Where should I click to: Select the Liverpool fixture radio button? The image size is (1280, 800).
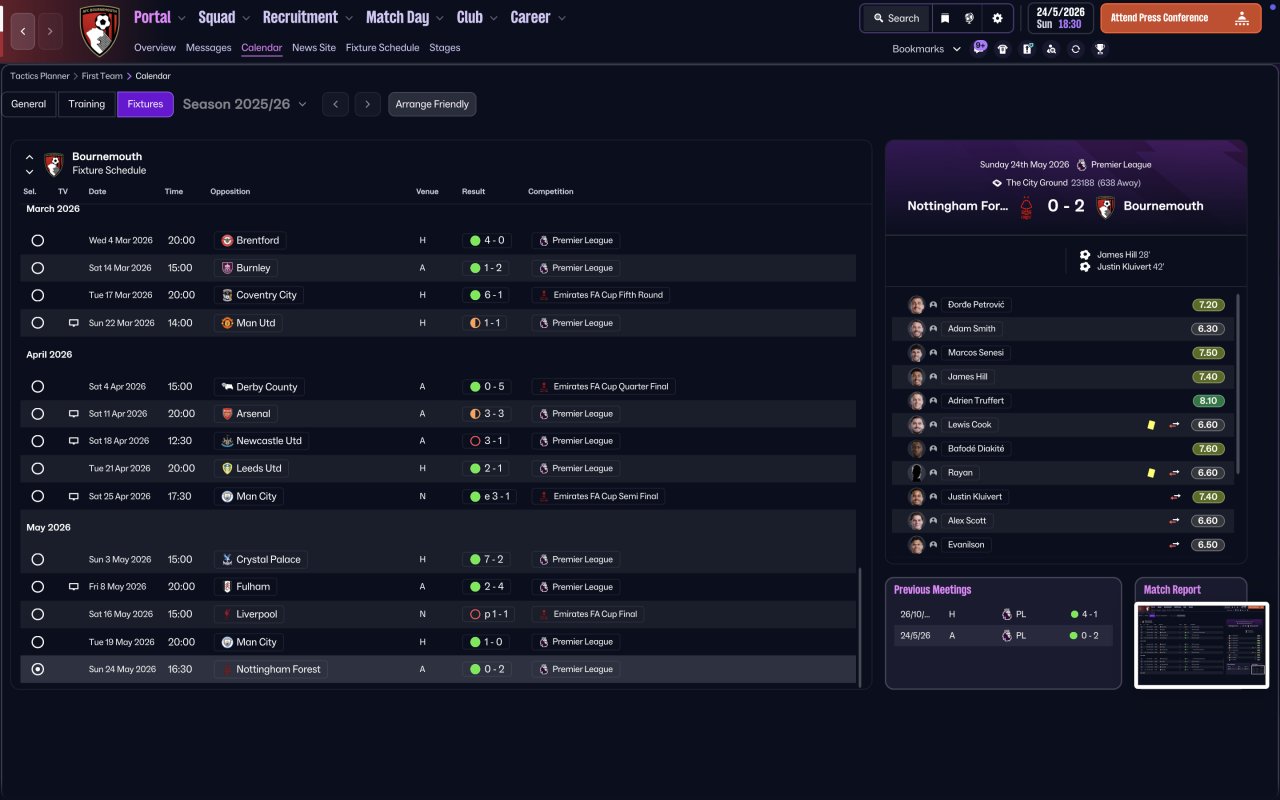(38, 615)
